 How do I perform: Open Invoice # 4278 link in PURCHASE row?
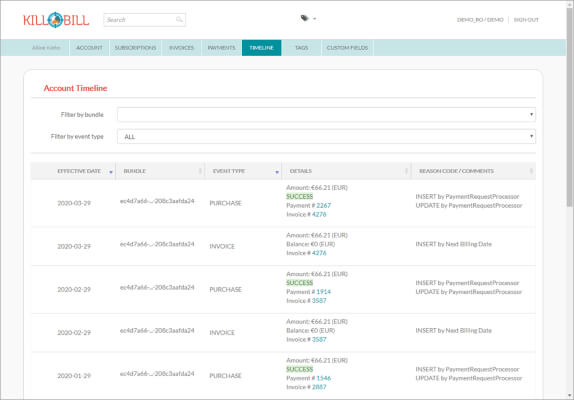(319, 214)
